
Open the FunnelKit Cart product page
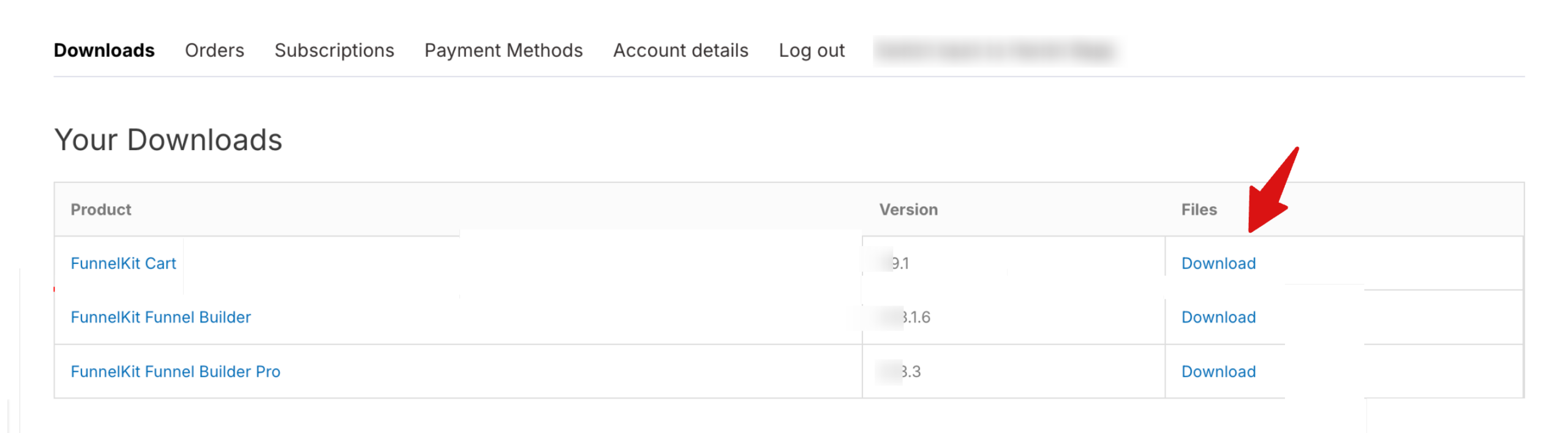(x=123, y=263)
